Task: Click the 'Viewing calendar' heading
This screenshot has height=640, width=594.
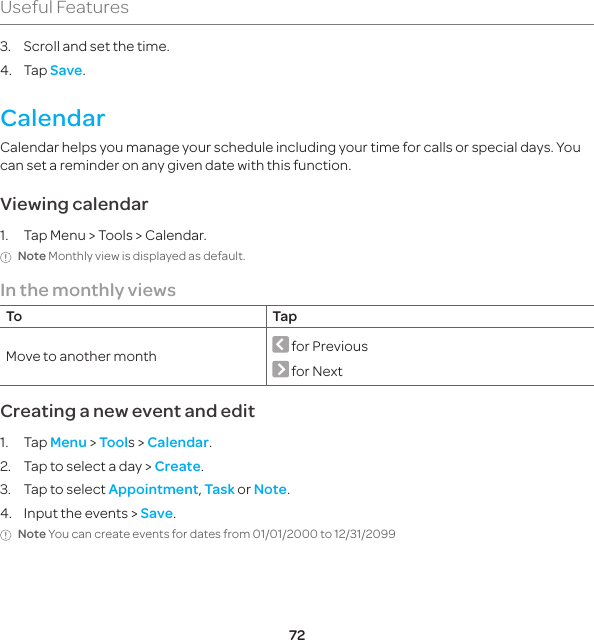Action: coord(74,204)
